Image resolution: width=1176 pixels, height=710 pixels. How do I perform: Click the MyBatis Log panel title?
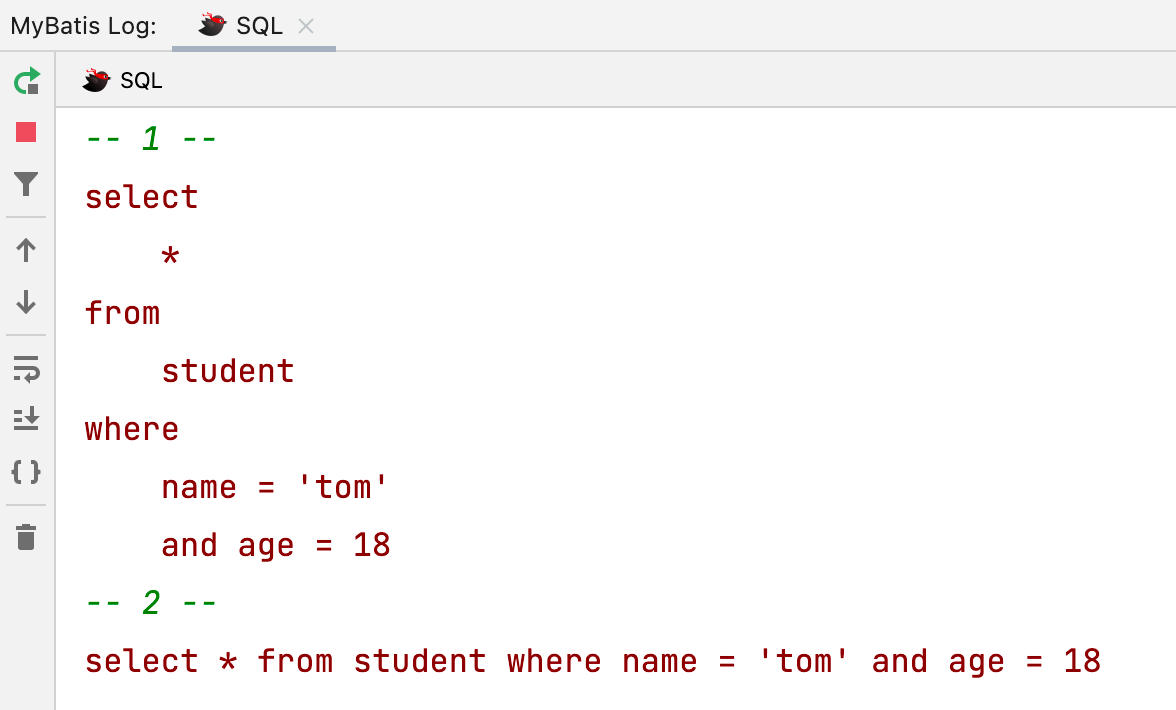83,26
